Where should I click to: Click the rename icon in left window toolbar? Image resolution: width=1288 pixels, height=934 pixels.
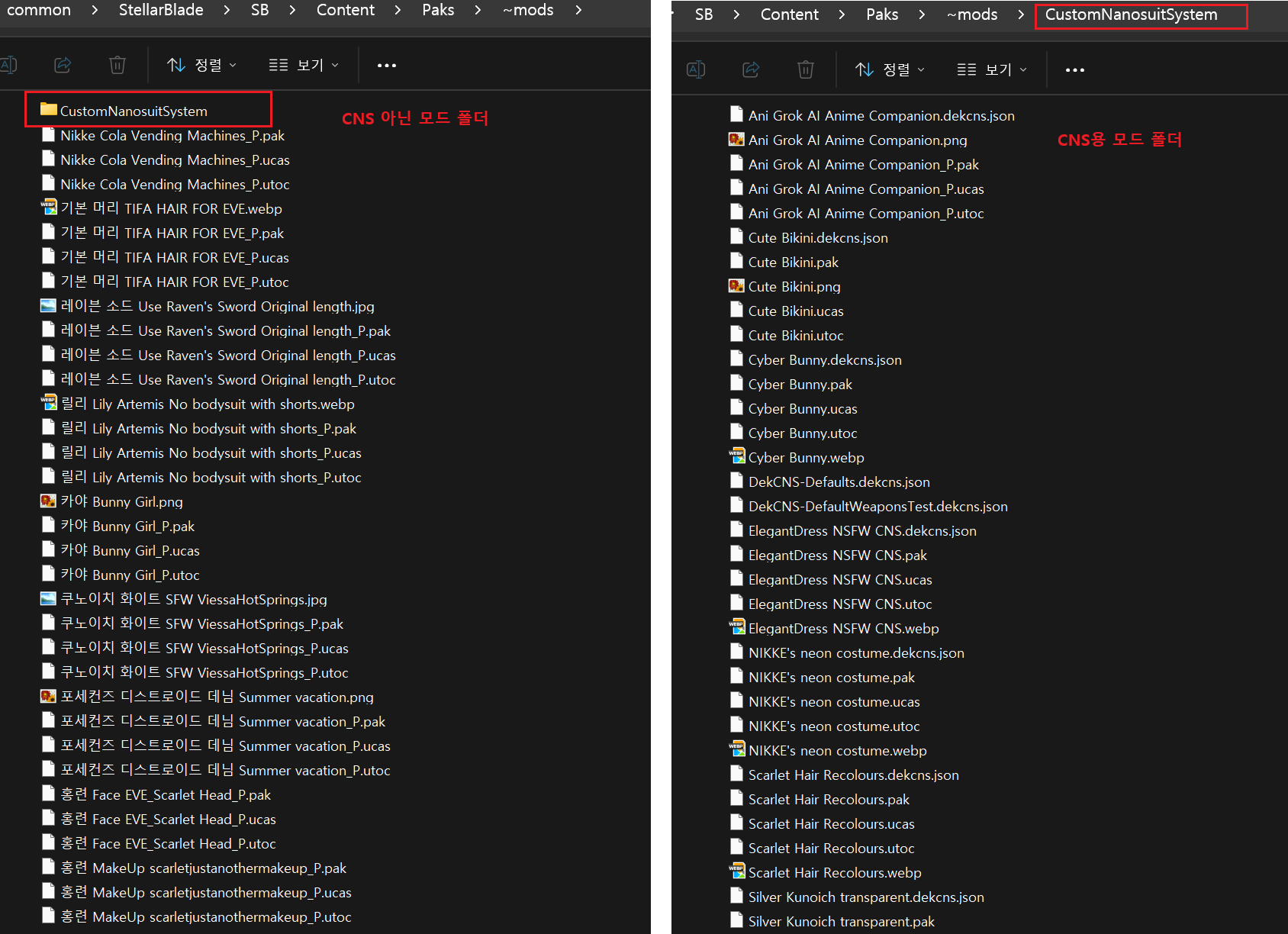[8, 65]
